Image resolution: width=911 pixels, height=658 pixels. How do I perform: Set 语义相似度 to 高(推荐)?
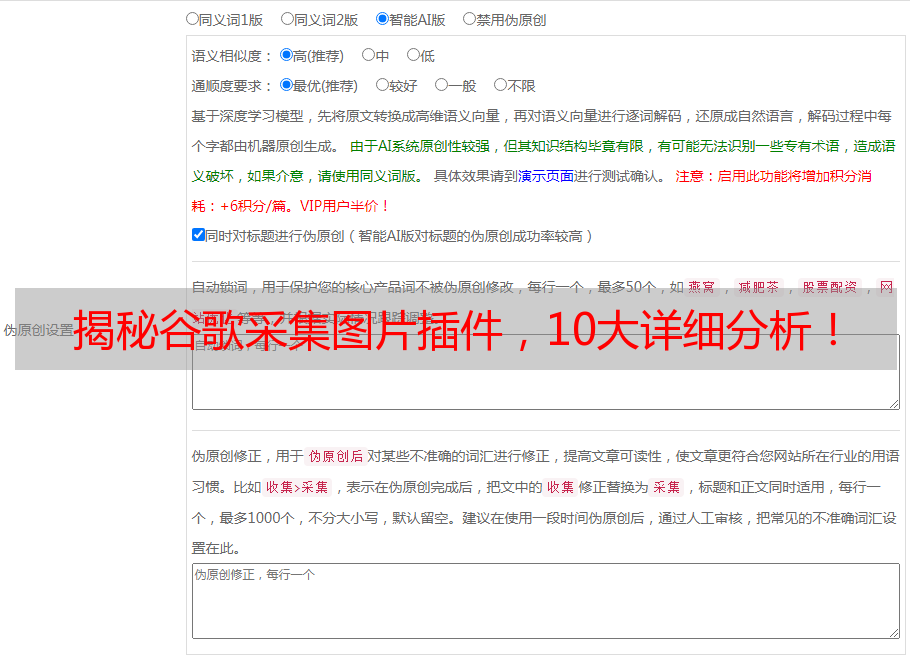click(286, 55)
